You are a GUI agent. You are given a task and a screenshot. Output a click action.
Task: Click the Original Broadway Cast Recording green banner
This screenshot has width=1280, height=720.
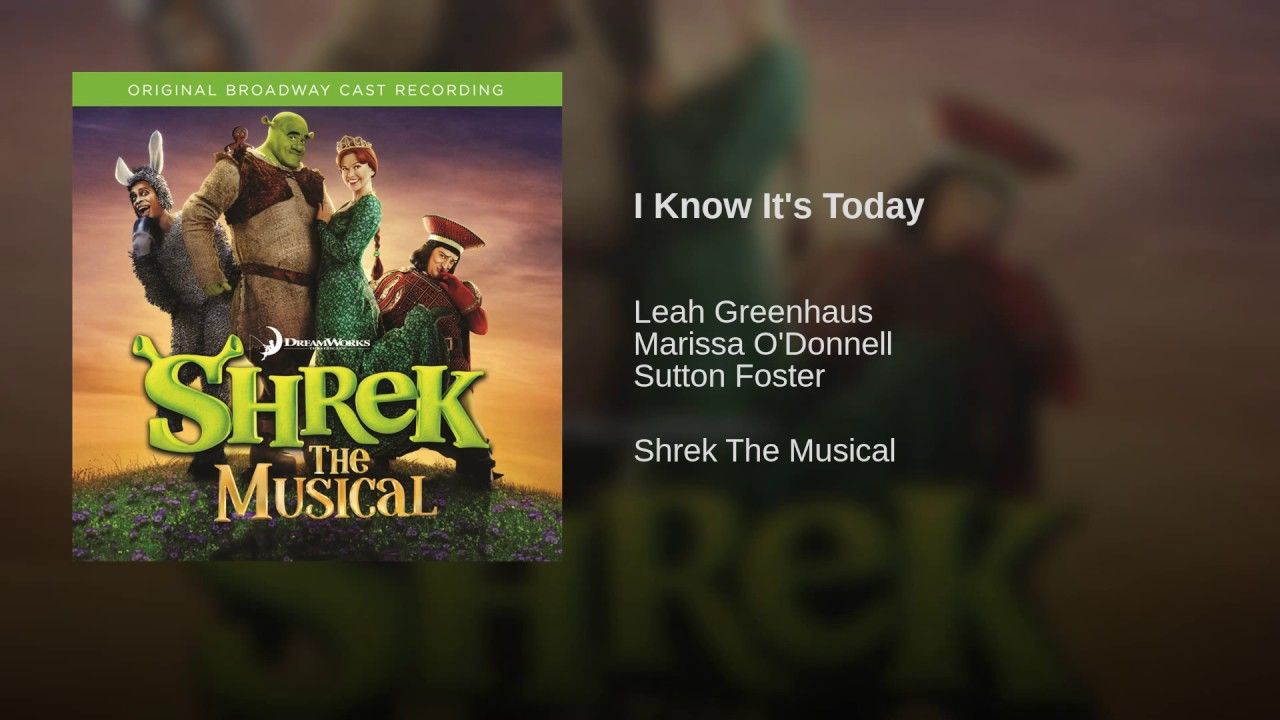pyautogui.click(x=317, y=89)
